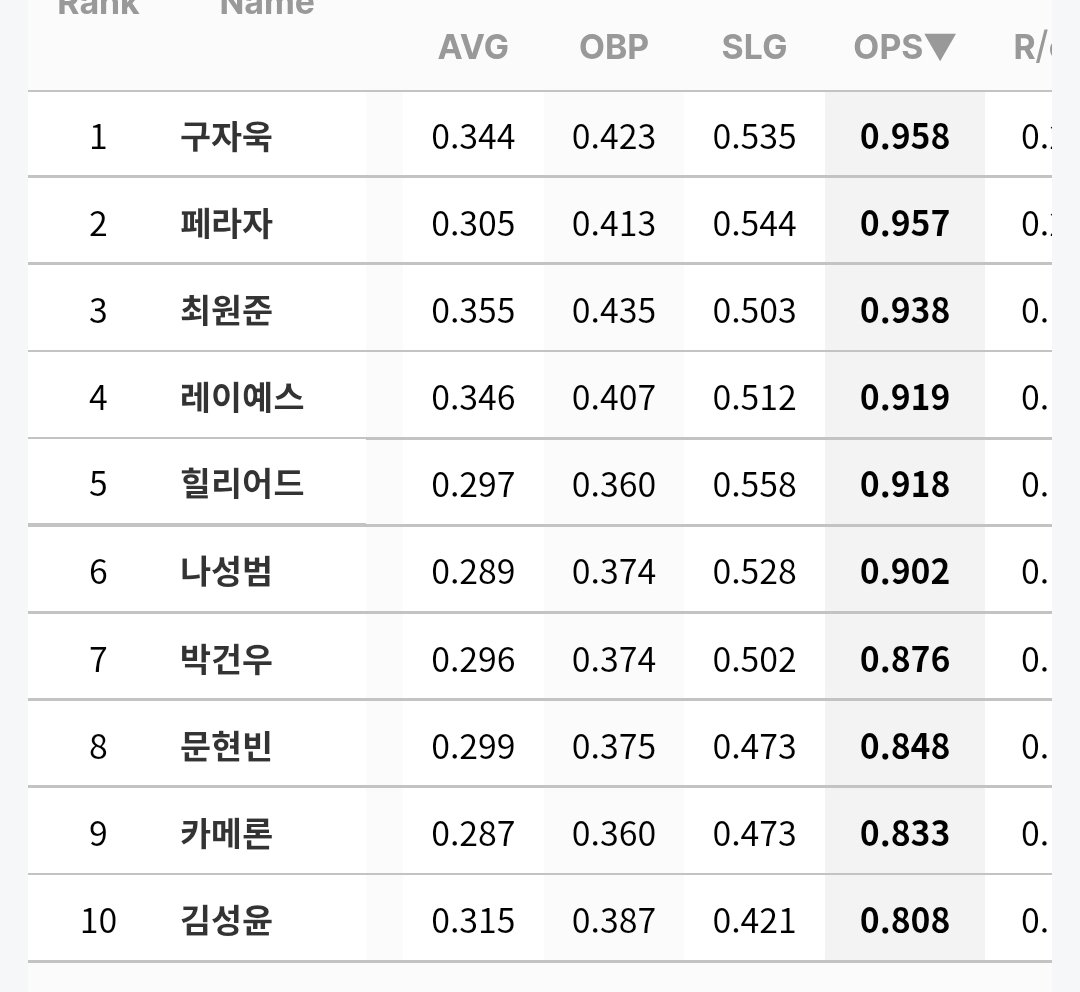
Task: Click player name 힐리어드
Action: tap(242, 484)
